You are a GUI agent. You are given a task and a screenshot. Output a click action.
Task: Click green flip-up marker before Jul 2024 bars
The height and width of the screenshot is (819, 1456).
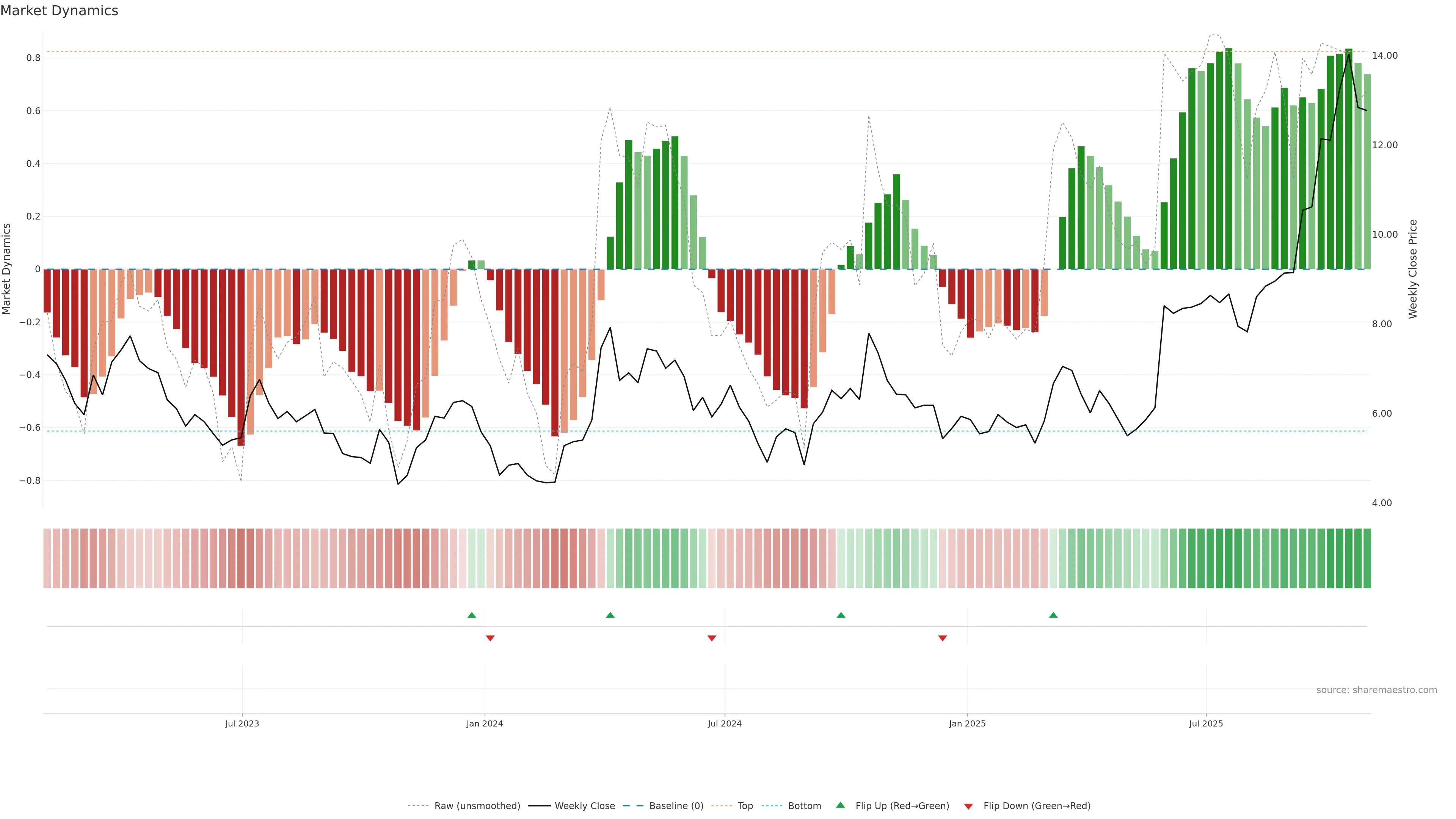[x=610, y=615]
